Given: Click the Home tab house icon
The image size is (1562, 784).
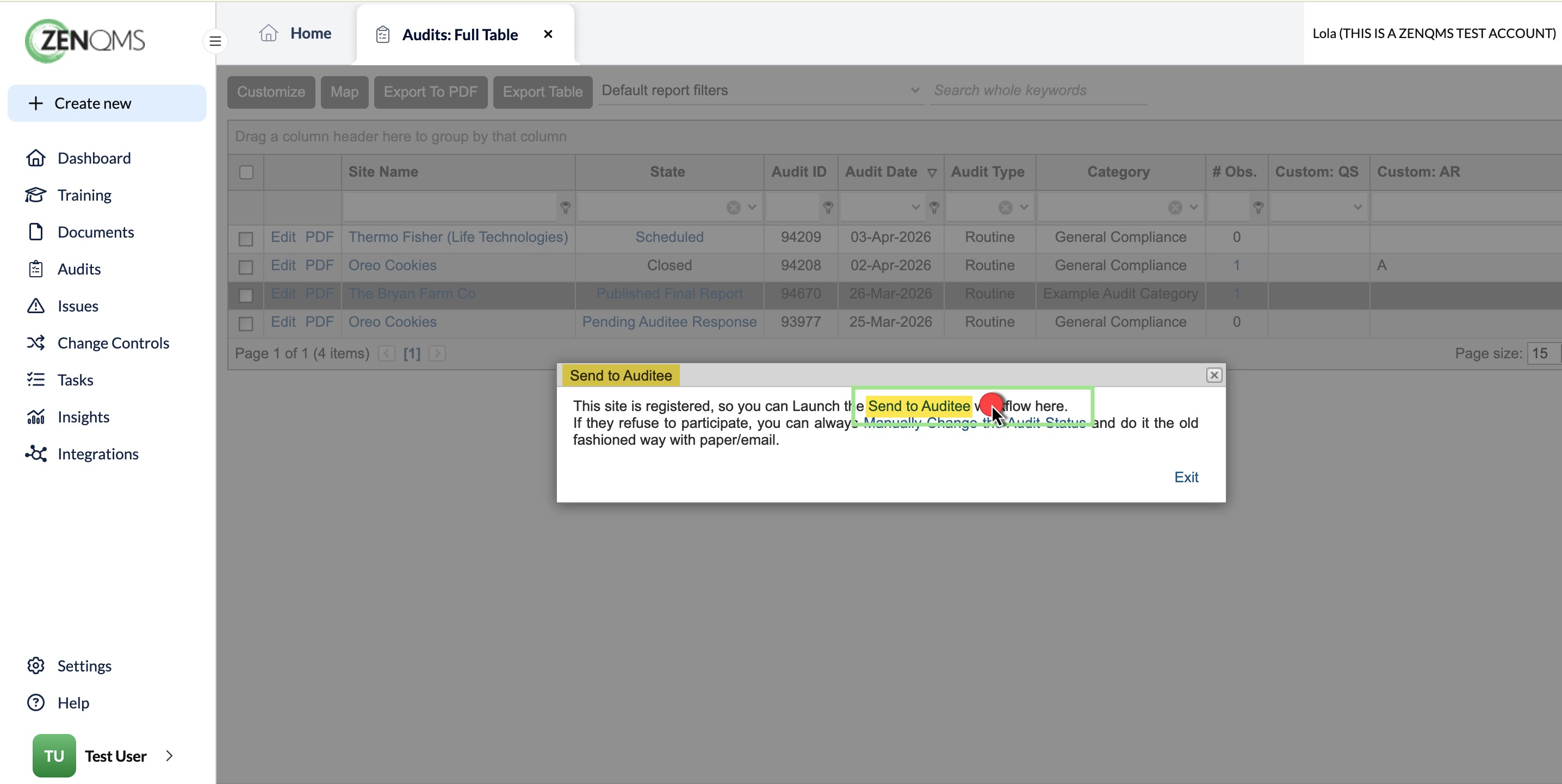Looking at the screenshot, I should pos(268,33).
